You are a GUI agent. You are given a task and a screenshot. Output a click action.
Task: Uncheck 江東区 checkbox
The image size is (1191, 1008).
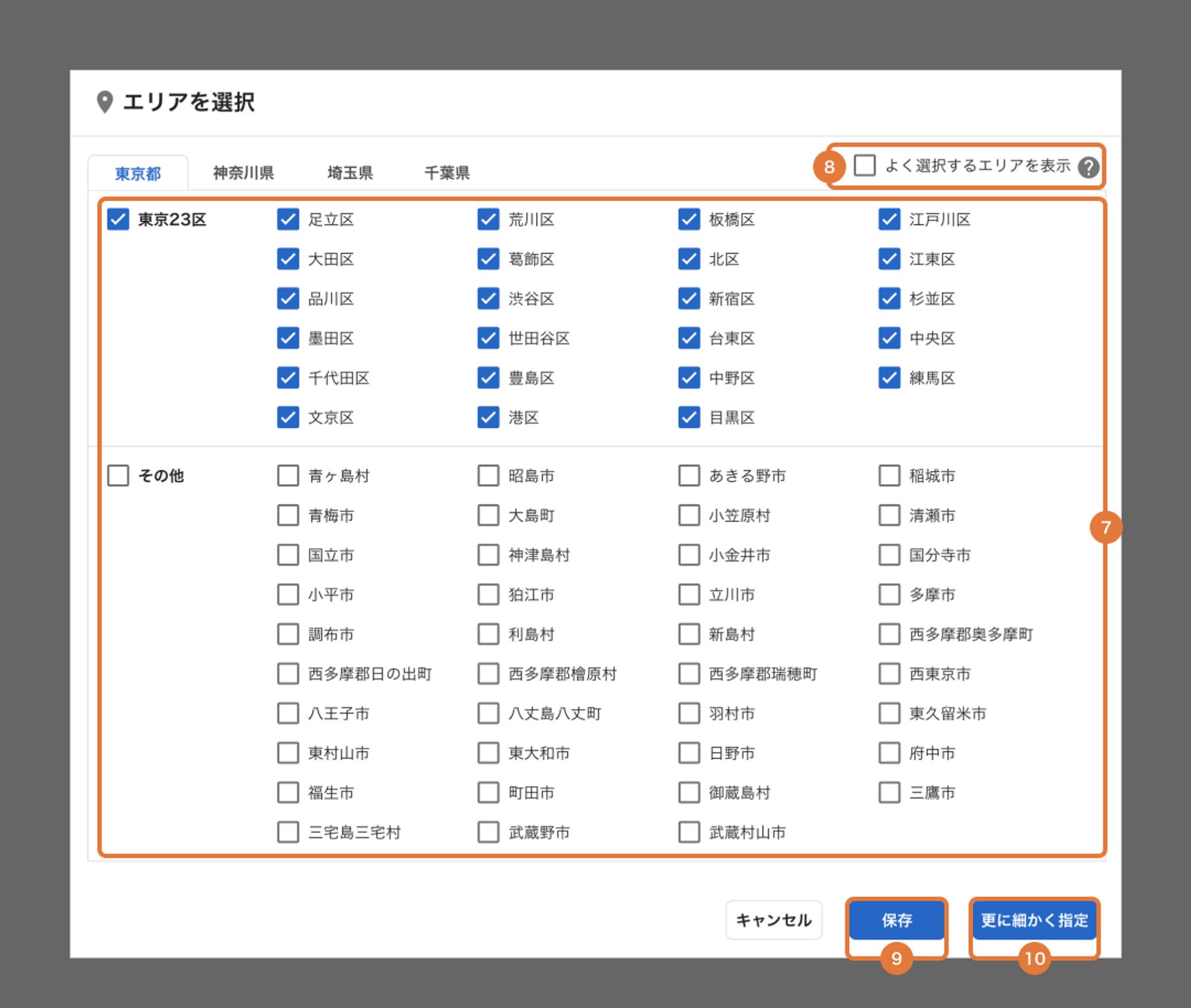(889, 259)
